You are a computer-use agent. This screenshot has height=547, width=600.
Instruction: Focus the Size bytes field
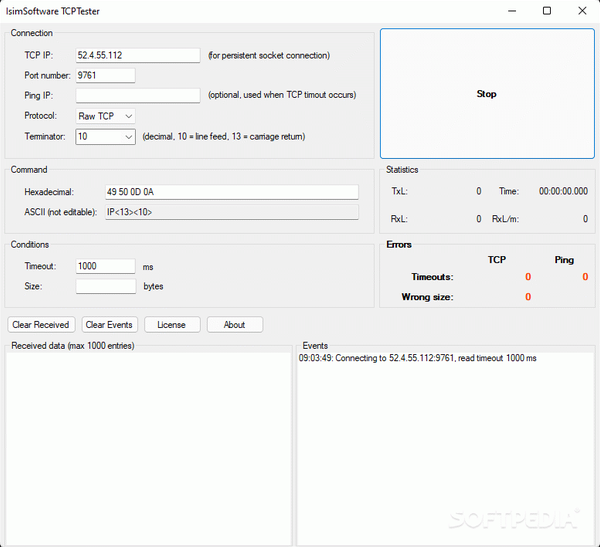[106, 286]
